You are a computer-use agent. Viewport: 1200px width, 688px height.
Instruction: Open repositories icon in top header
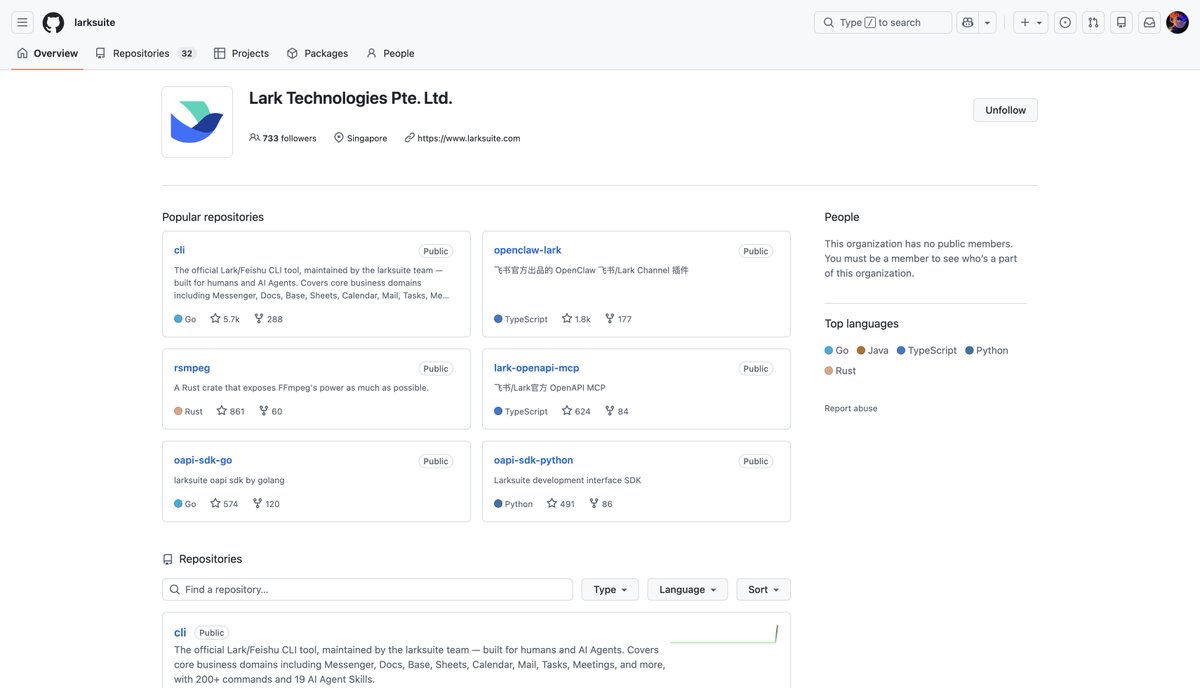1121,22
